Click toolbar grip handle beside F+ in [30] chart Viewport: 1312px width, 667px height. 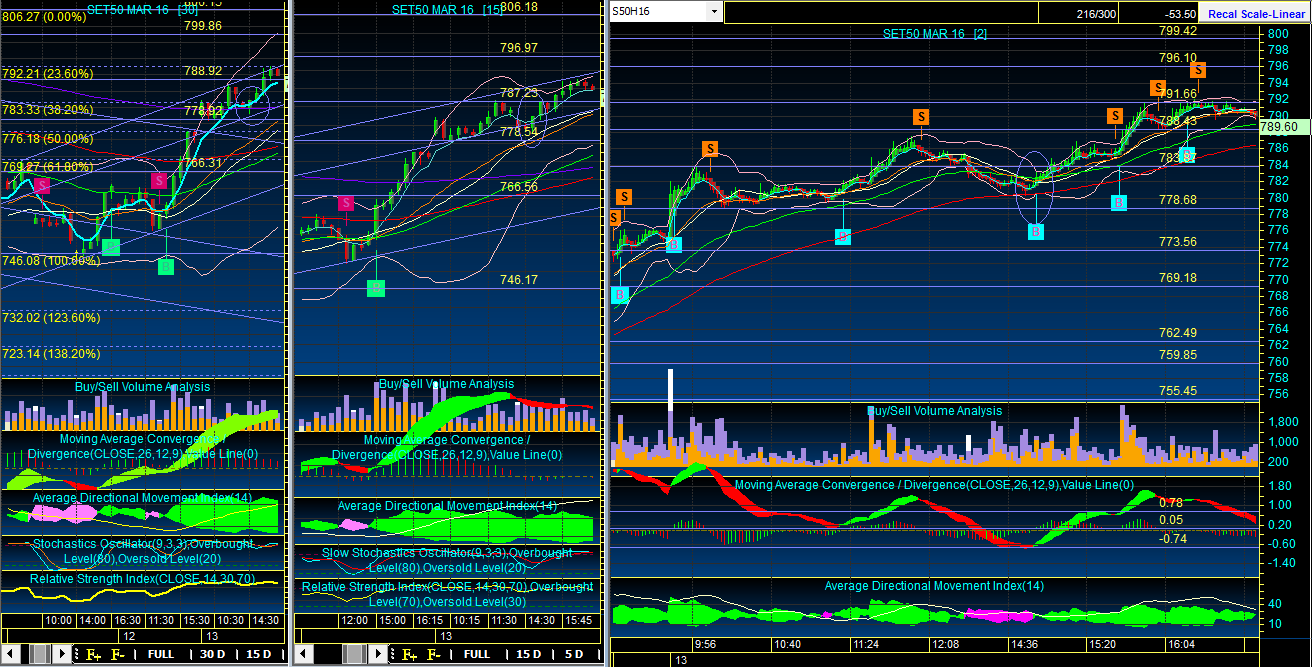click(77, 654)
